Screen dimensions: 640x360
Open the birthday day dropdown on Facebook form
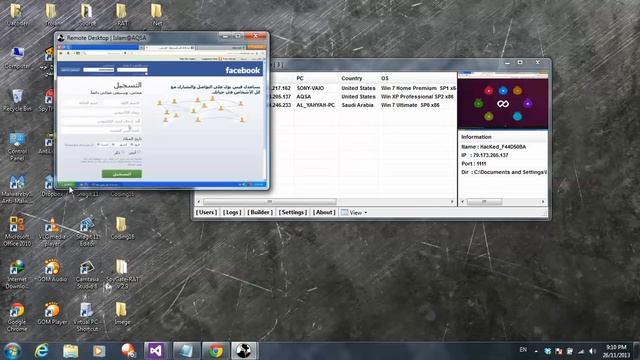click(x=134, y=144)
